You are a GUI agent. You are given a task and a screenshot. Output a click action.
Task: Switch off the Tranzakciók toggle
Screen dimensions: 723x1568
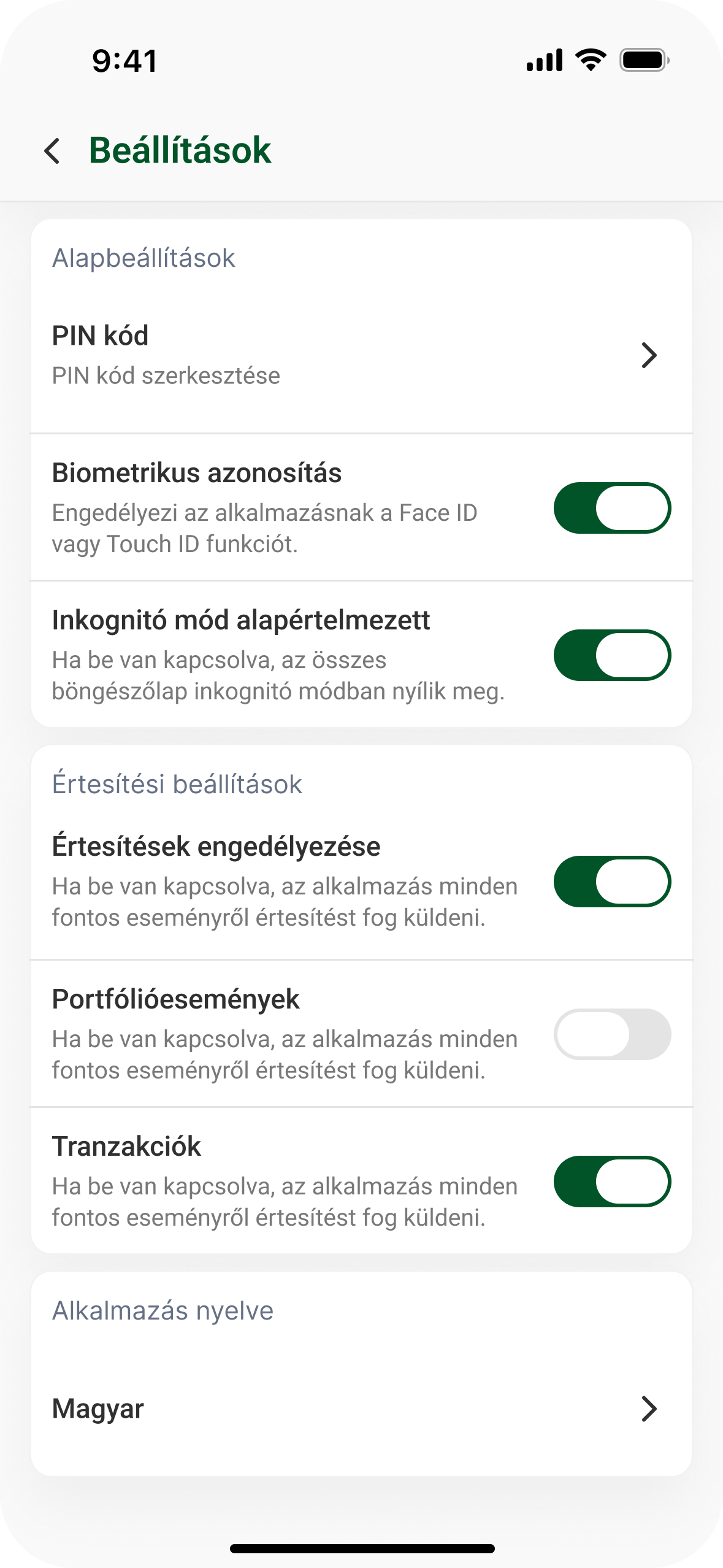pos(612,1182)
